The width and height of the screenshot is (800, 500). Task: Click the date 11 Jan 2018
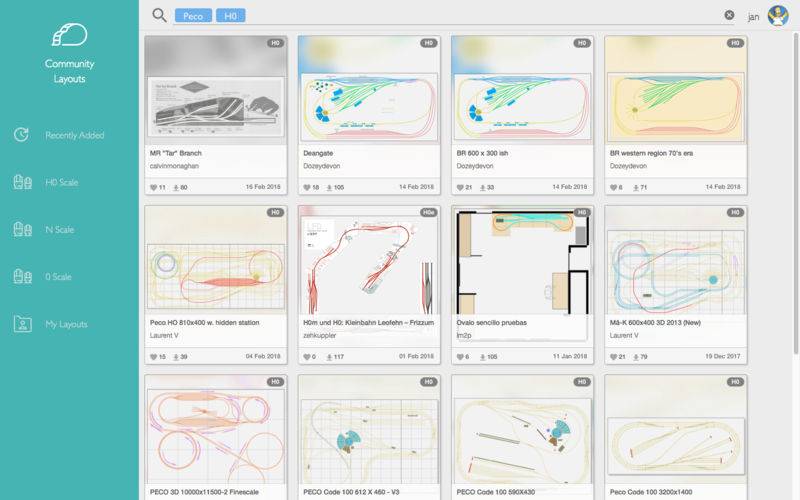pyautogui.click(x=569, y=356)
